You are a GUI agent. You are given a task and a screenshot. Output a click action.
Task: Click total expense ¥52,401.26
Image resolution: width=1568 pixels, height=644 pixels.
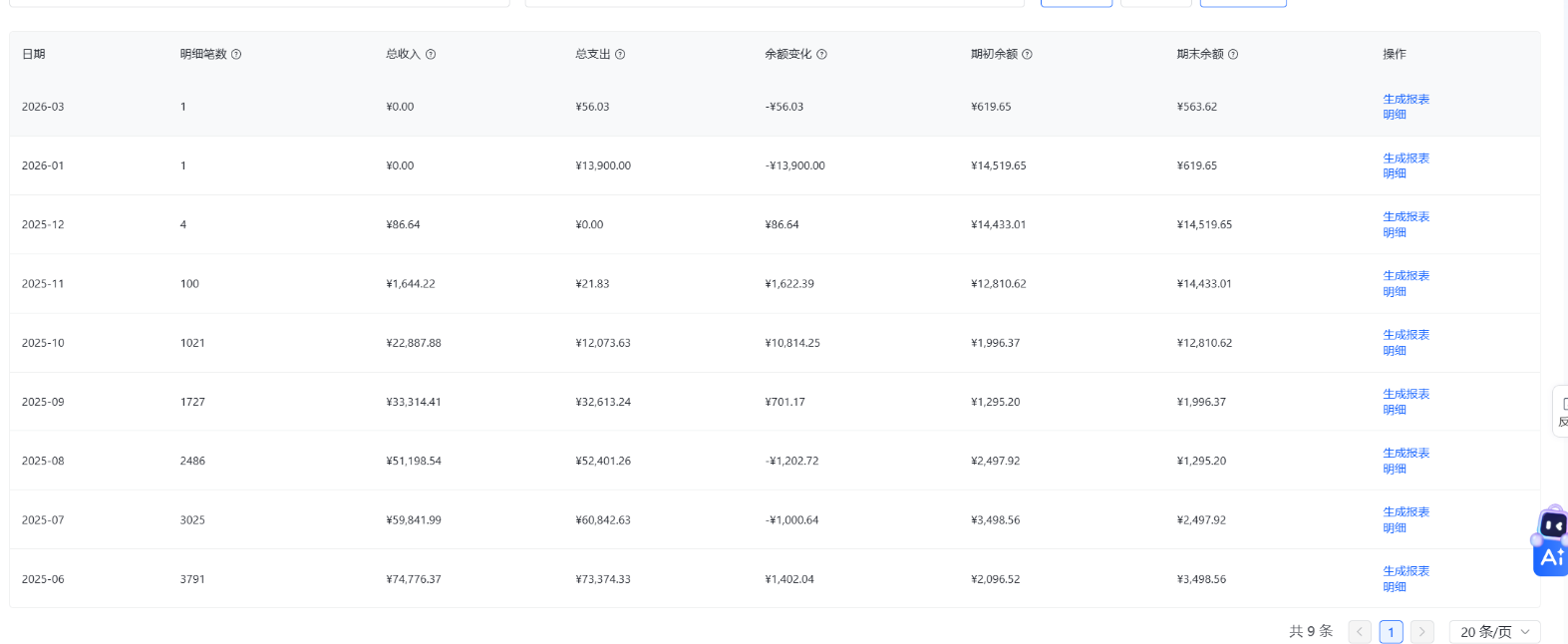(603, 461)
